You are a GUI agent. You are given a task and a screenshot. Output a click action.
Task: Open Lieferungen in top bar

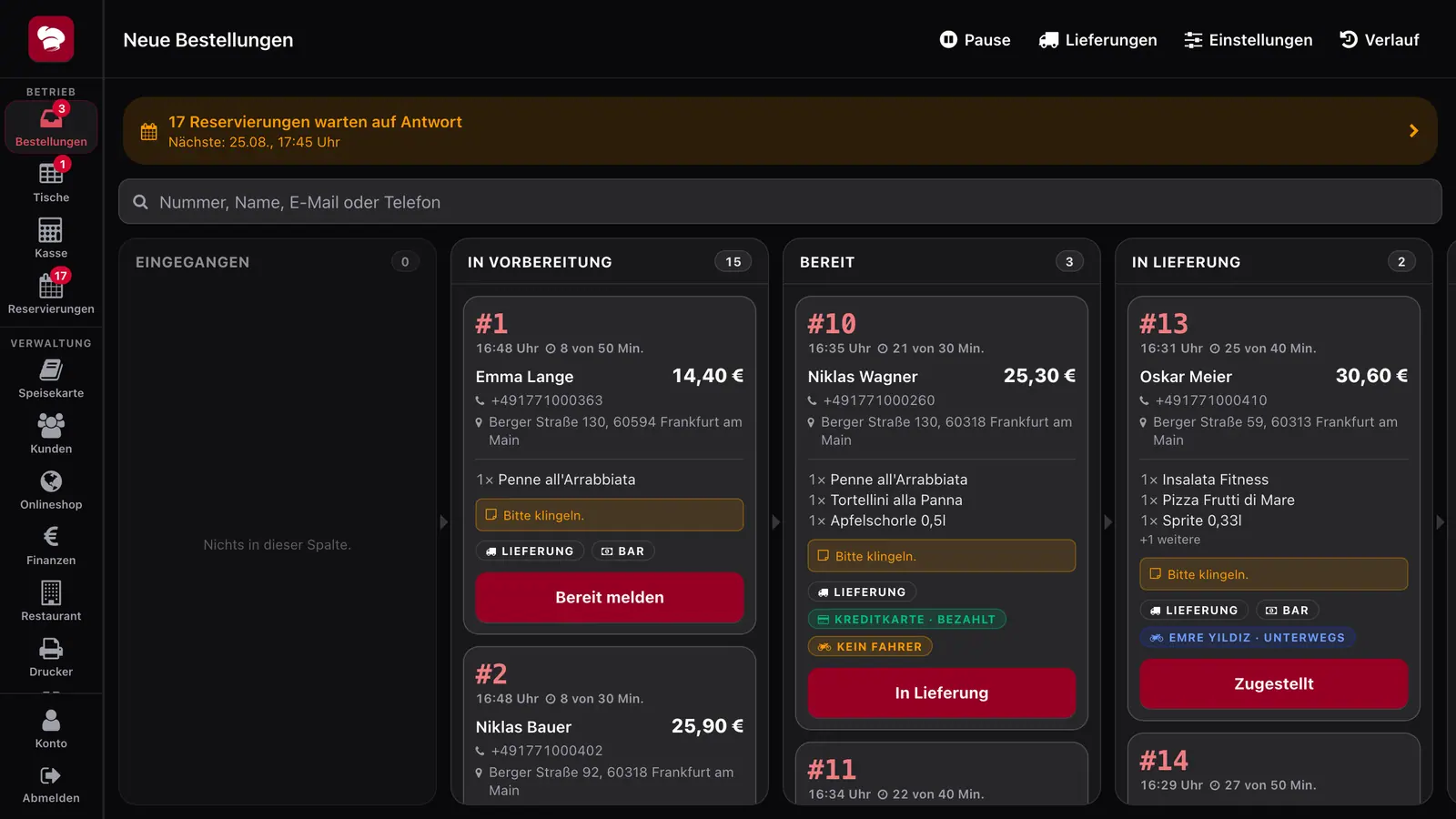point(1097,40)
